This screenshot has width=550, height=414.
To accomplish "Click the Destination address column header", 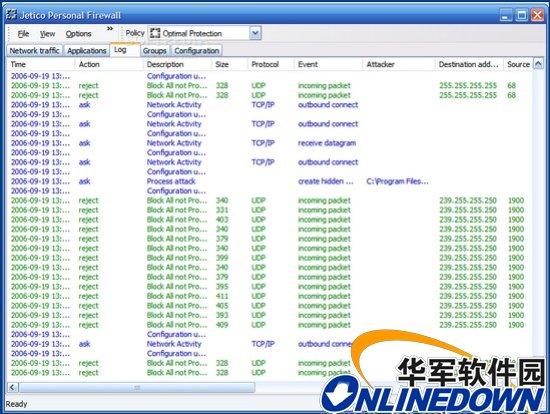I will point(469,64).
